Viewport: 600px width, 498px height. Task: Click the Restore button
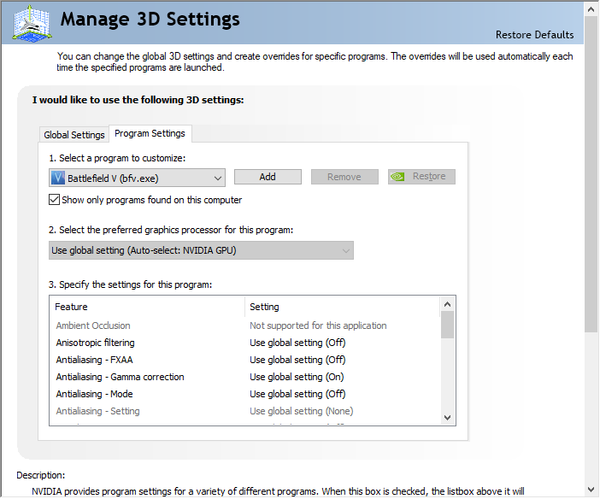point(422,176)
